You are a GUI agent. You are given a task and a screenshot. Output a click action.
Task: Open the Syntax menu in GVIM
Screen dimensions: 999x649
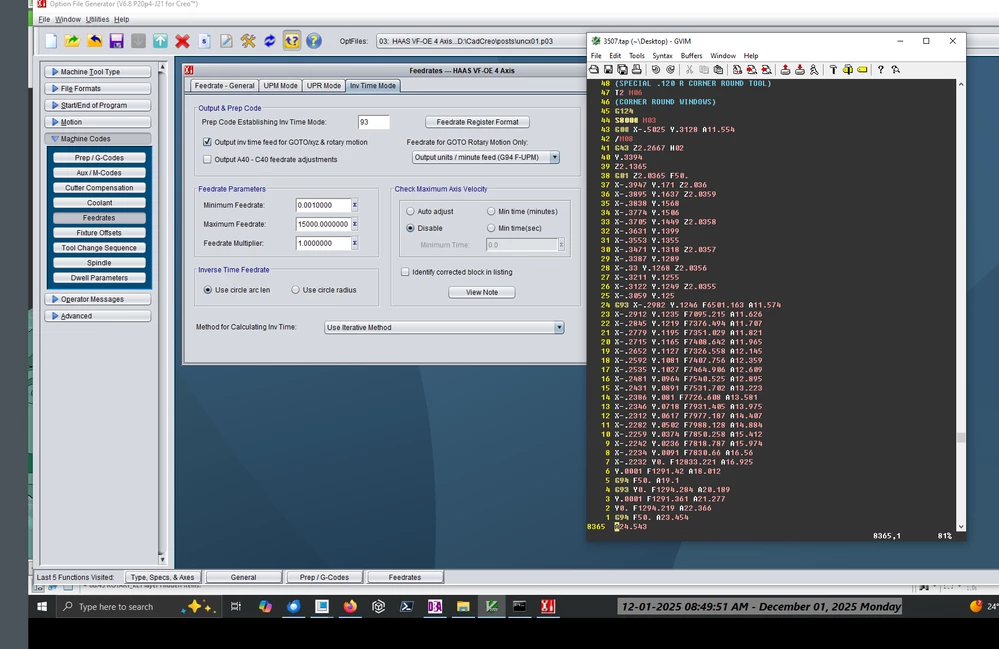[x=662, y=55]
